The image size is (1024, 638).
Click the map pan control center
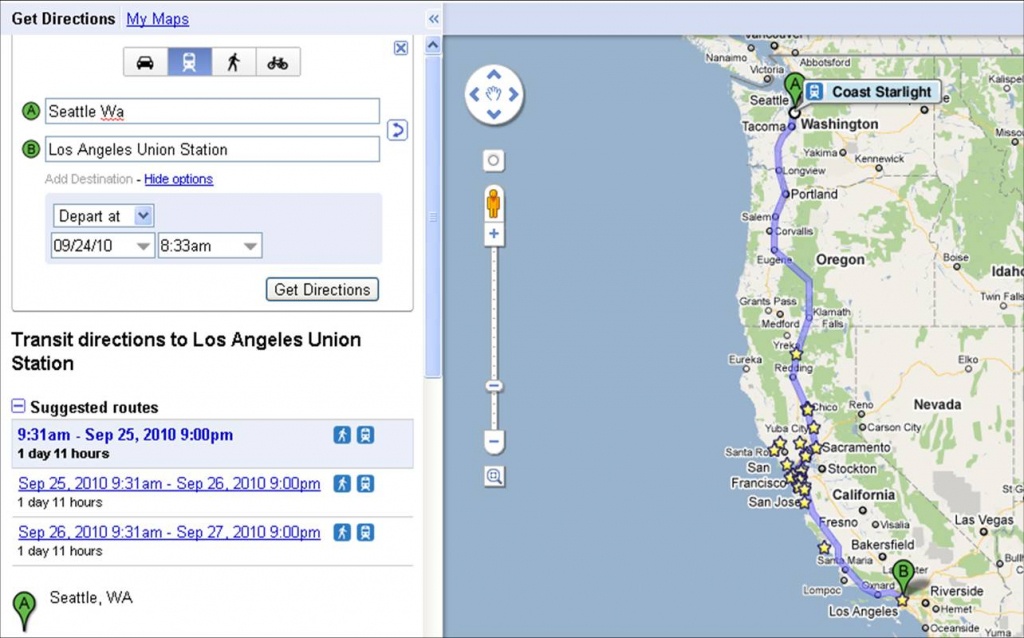[493, 95]
